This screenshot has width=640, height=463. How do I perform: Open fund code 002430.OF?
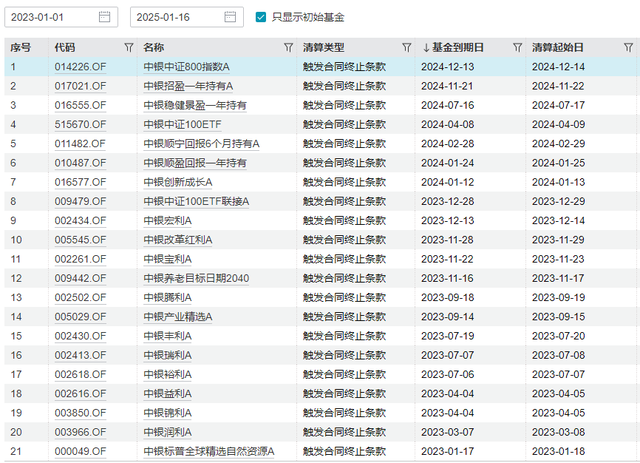[x=80, y=336]
